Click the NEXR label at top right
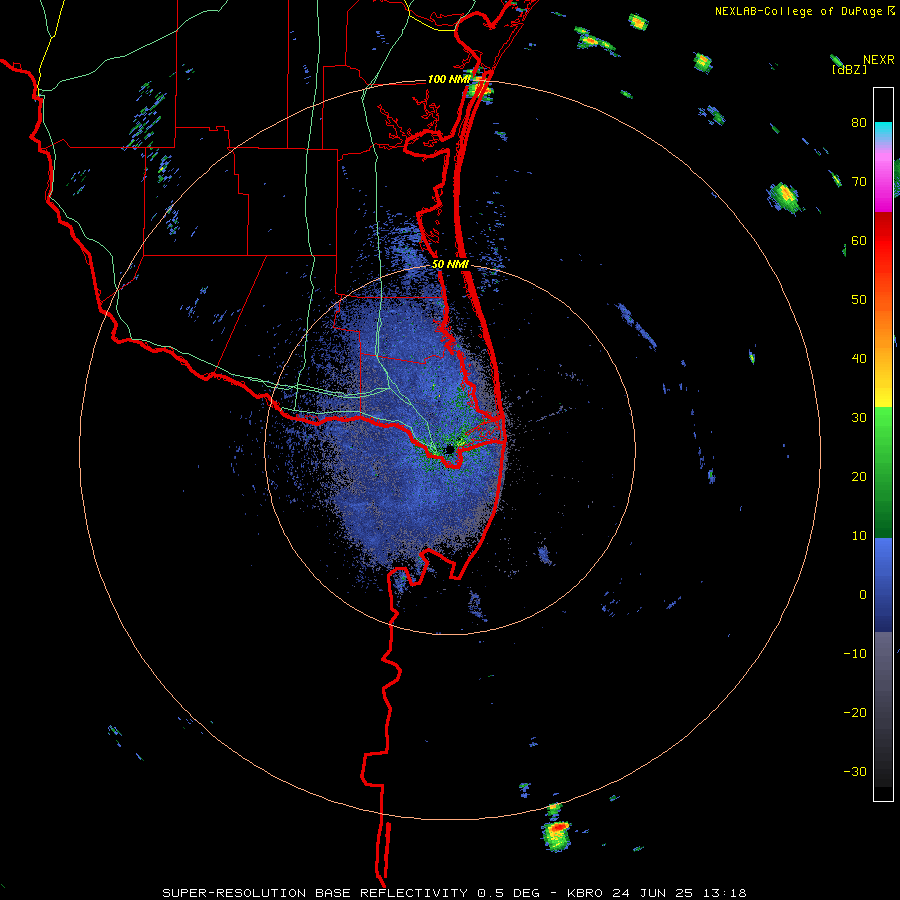Image resolution: width=900 pixels, height=900 pixels. click(x=879, y=60)
